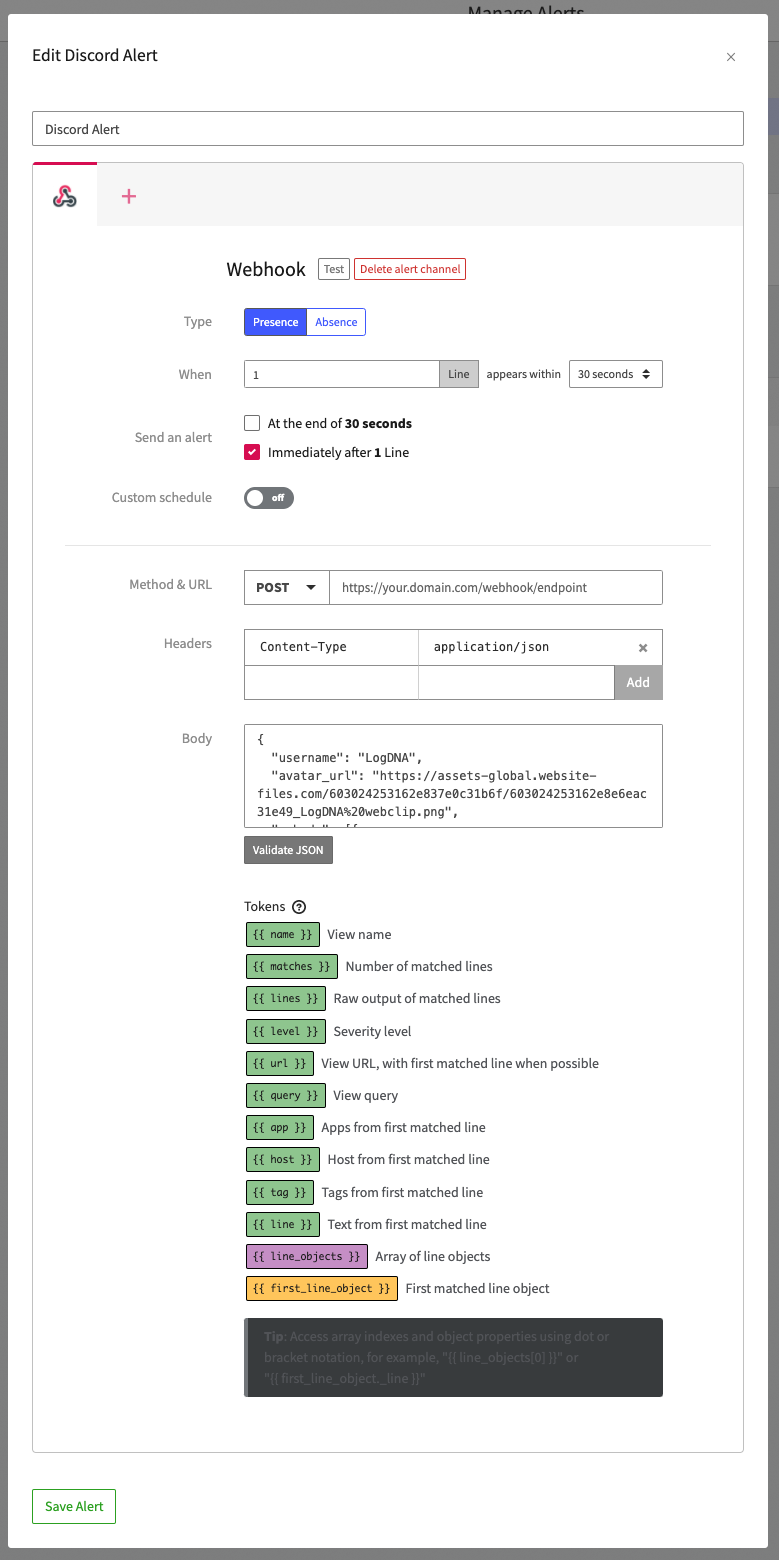Switch alert type to Absence
The width and height of the screenshot is (779, 1560).
(336, 321)
